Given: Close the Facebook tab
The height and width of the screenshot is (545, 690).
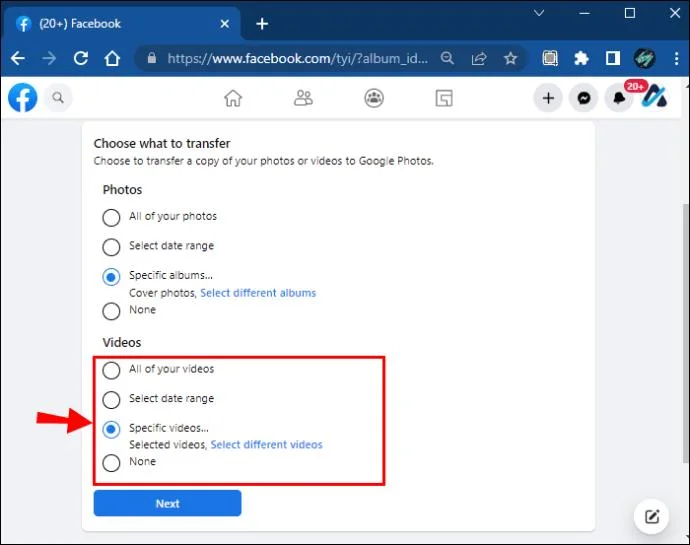Looking at the screenshot, I should pyautogui.click(x=224, y=24).
